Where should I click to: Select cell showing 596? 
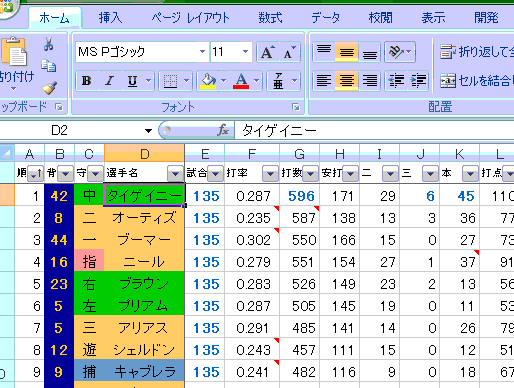click(x=300, y=196)
